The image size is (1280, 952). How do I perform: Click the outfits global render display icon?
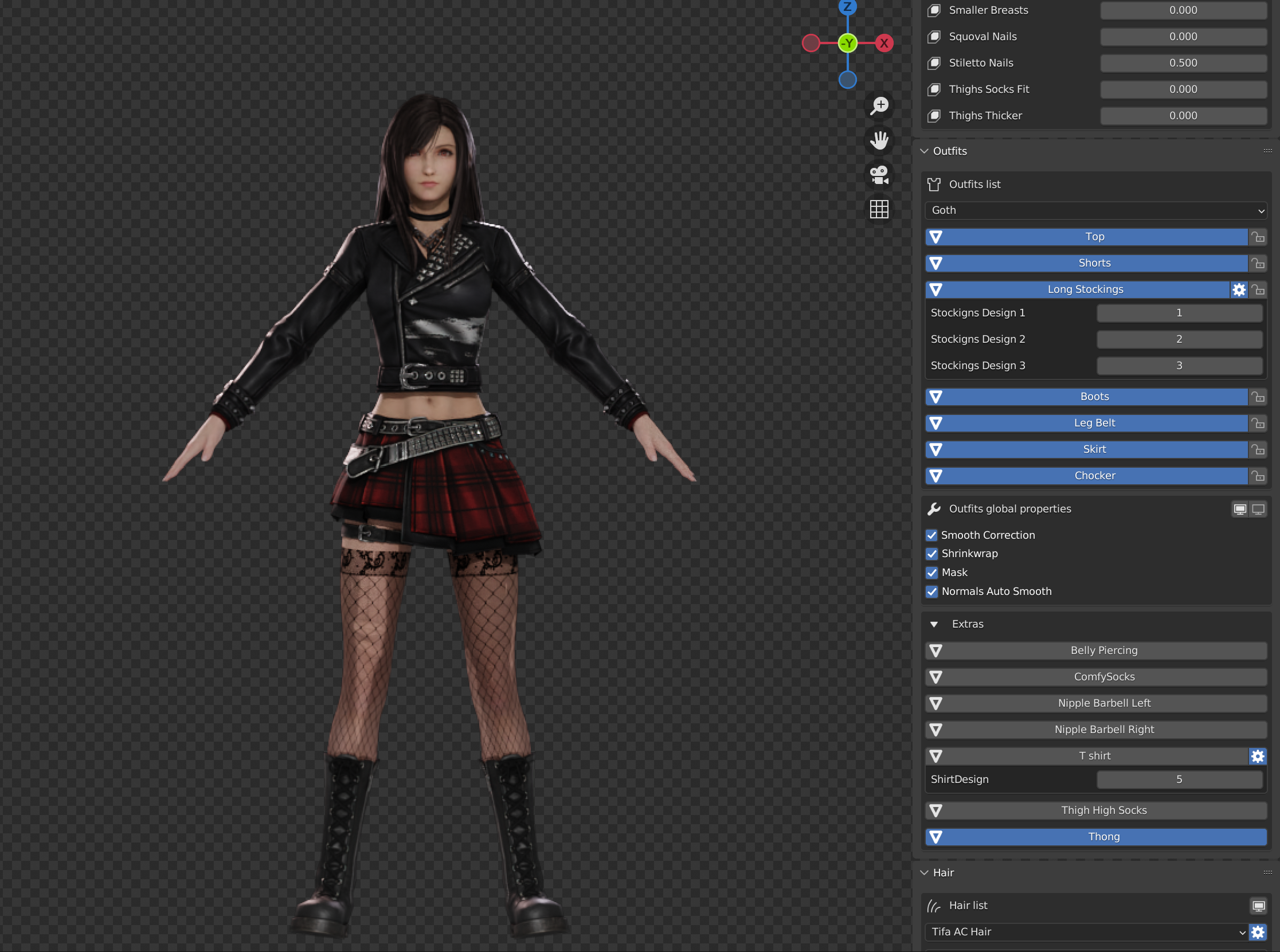[1258, 510]
